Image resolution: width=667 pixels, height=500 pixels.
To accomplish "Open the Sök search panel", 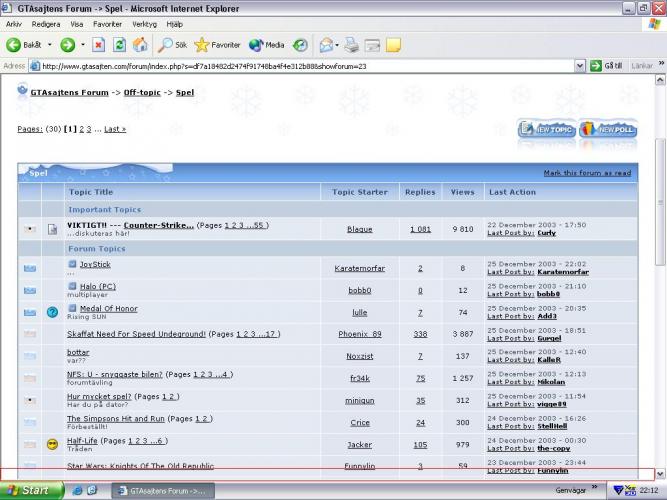I will tap(172, 45).
